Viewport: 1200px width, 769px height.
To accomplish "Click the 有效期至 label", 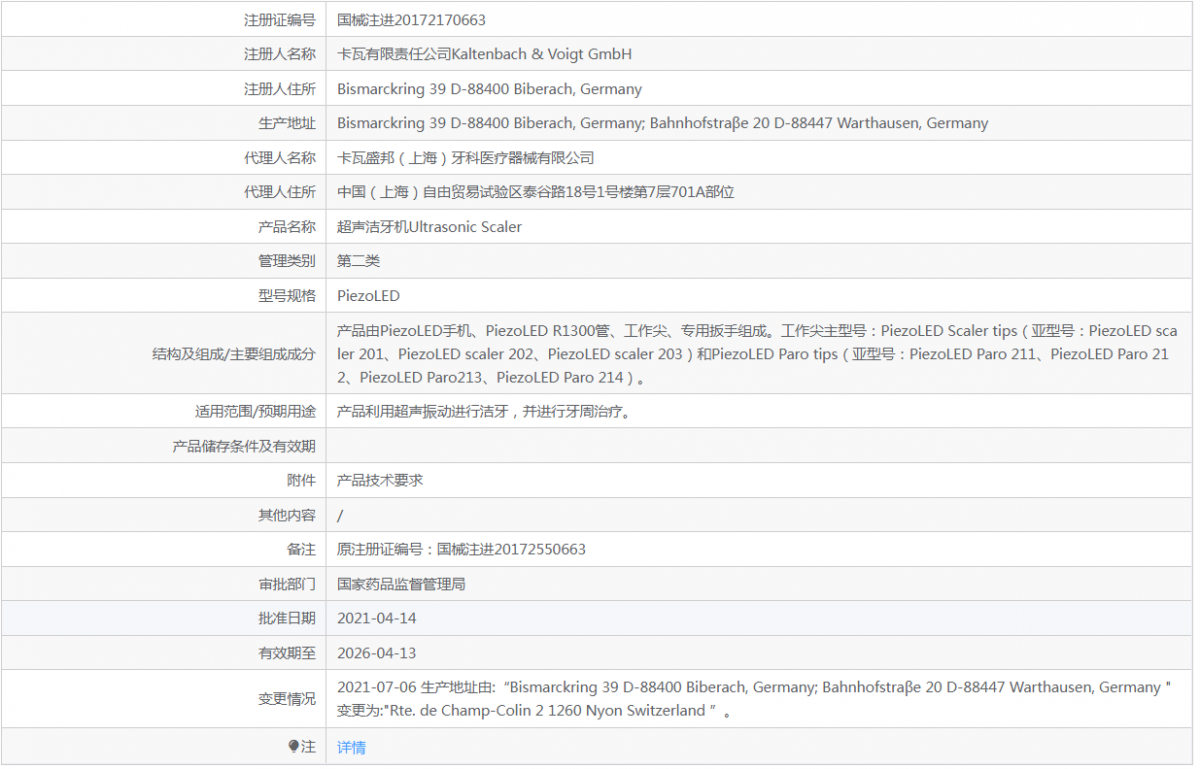I will pos(287,653).
